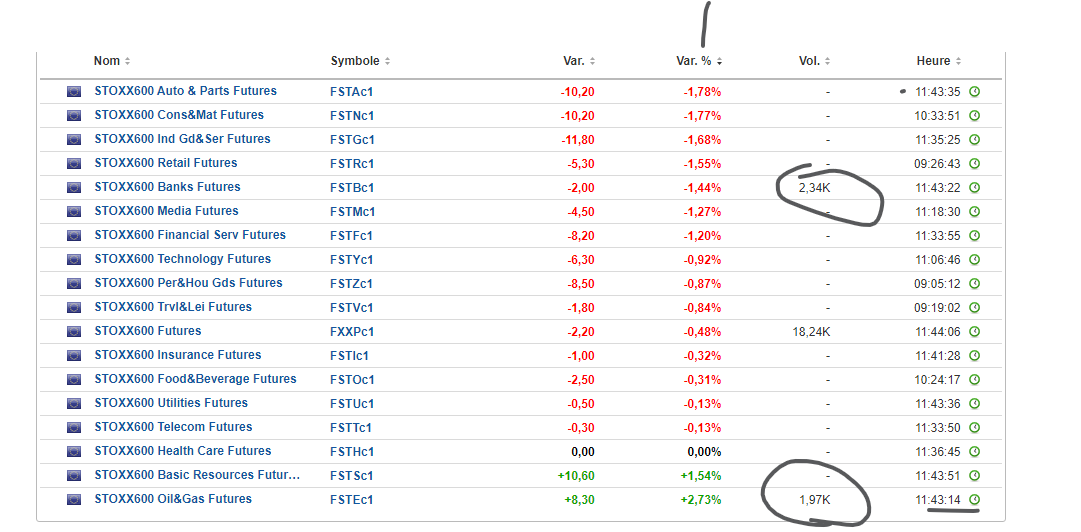Sort by Var. % column header
Screen dimensions: 1081x532
point(699,61)
